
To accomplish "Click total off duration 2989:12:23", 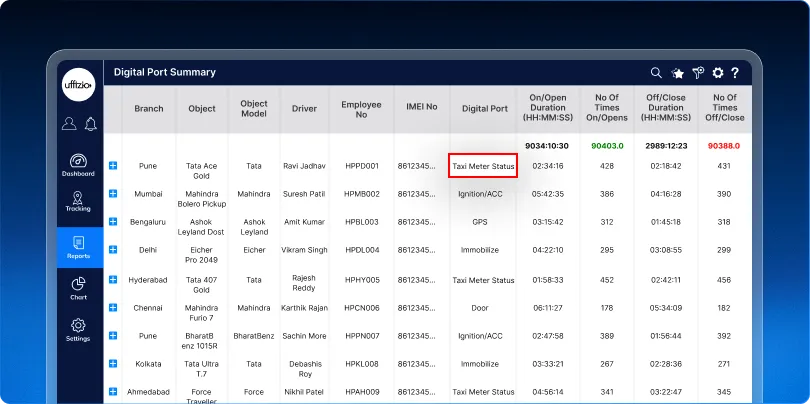I will tap(666, 146).
